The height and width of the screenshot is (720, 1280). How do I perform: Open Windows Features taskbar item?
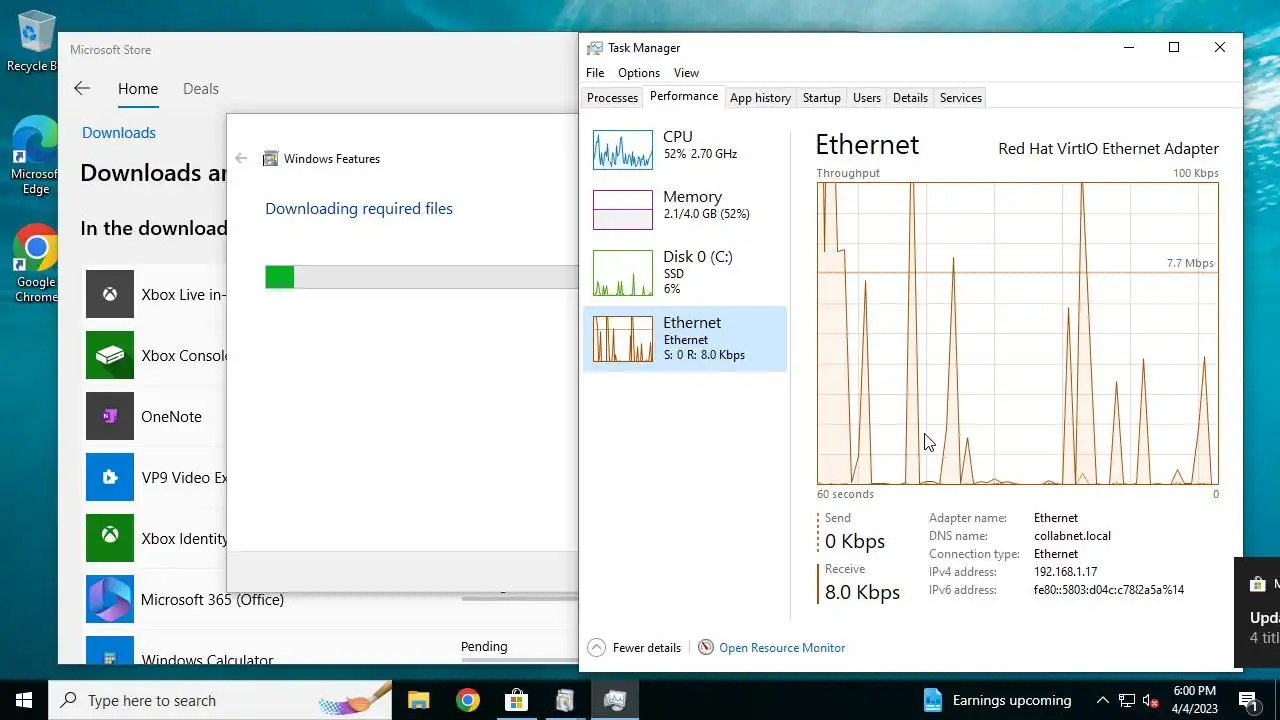click(565, 700)
